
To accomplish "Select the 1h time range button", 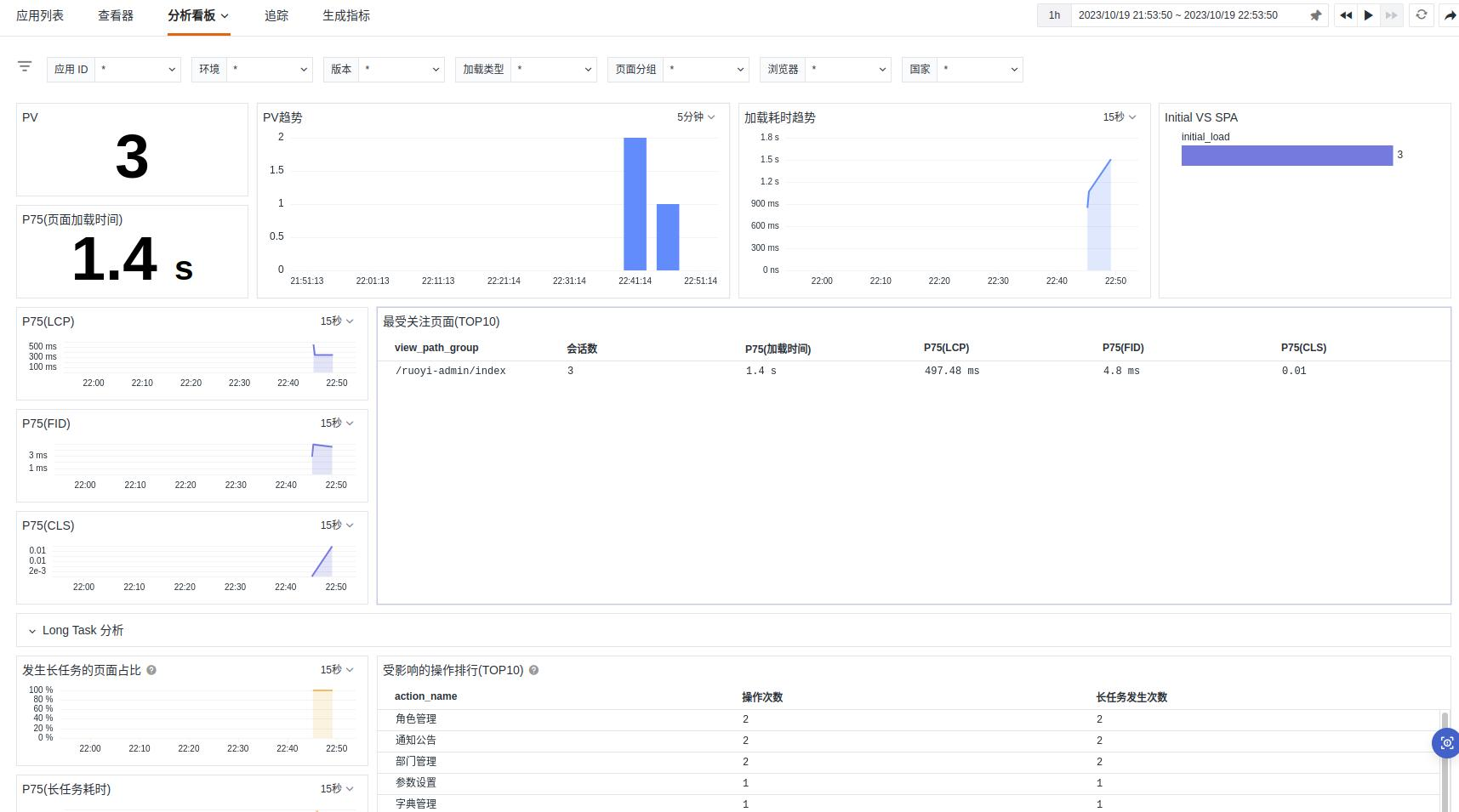I will (1054, 15).
